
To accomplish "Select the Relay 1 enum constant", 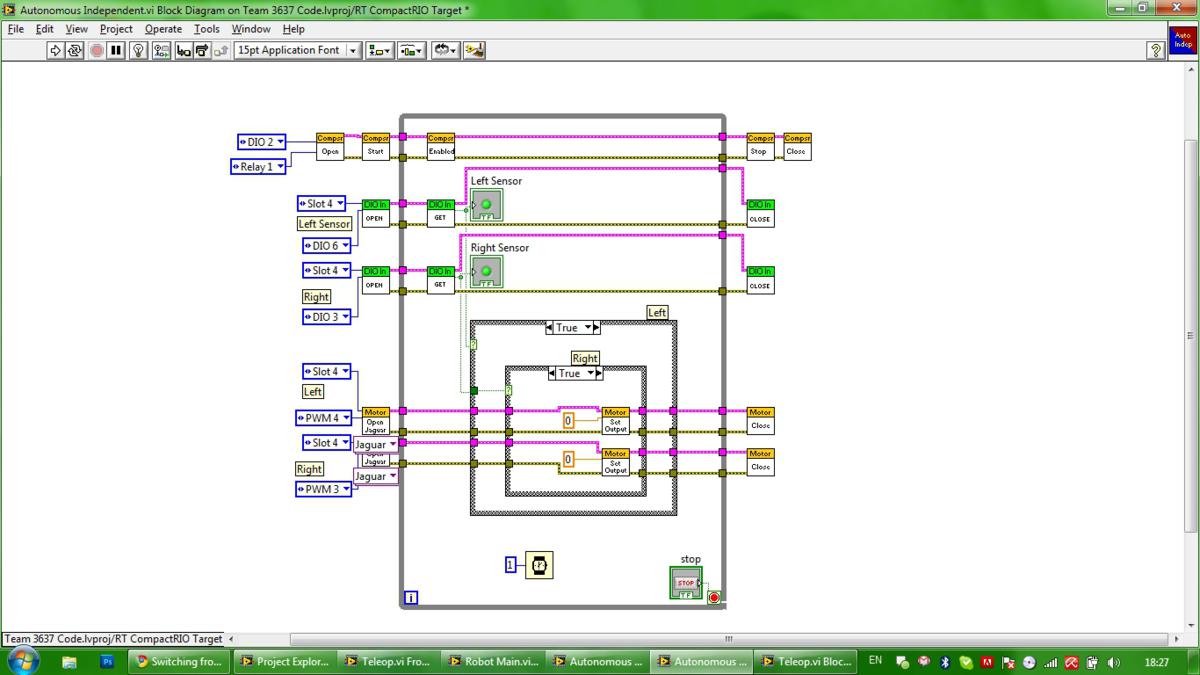I will tap(259, 167).
